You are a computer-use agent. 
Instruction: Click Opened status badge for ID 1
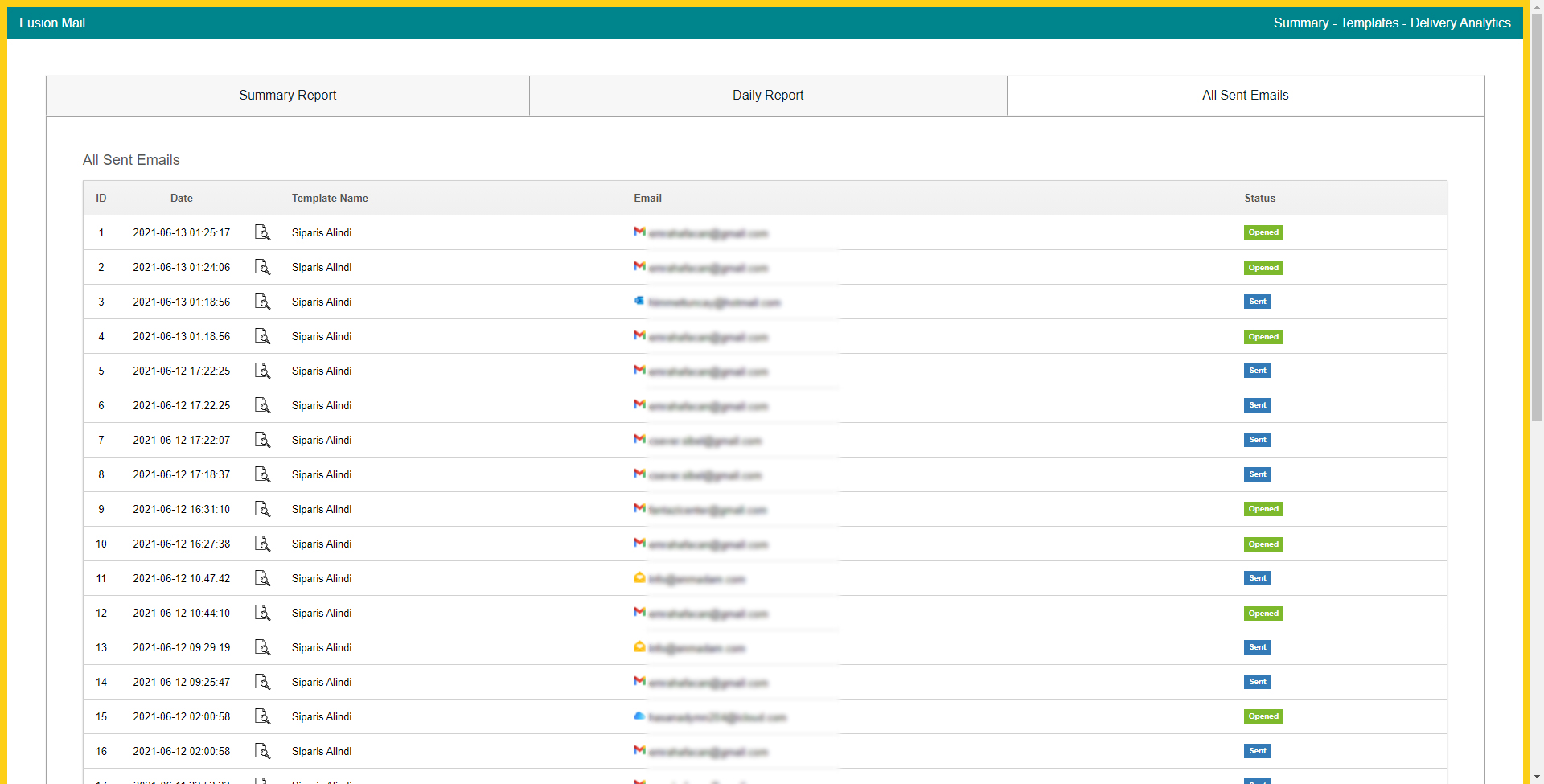[1263, 232]
